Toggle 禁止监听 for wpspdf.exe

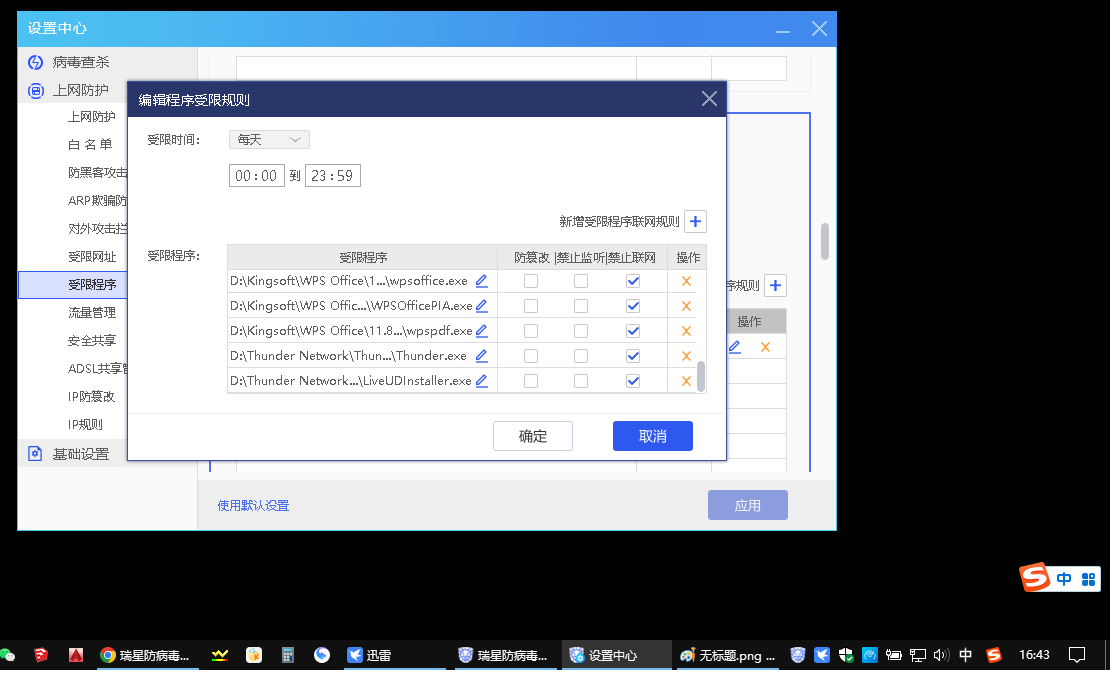click(x=581, y=331)
